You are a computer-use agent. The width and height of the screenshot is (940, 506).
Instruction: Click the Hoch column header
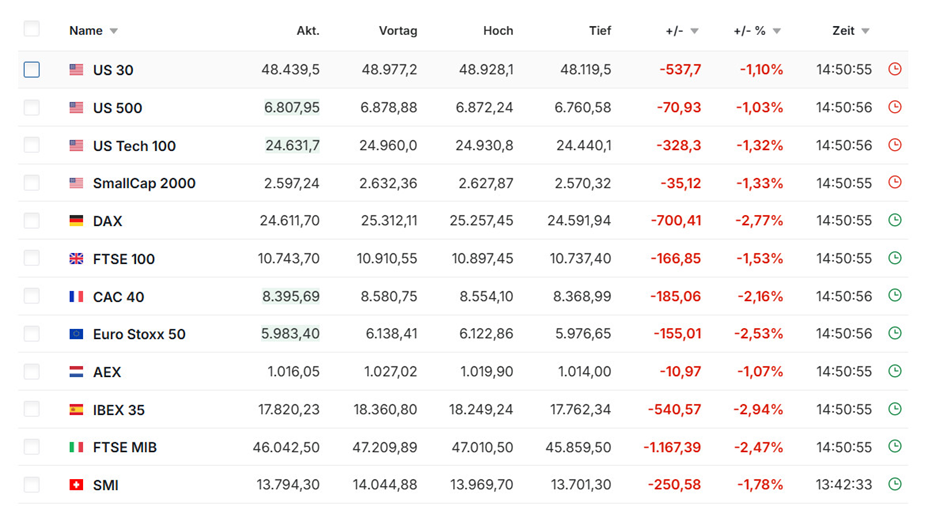pyautogui.click(x=497, y=31)
